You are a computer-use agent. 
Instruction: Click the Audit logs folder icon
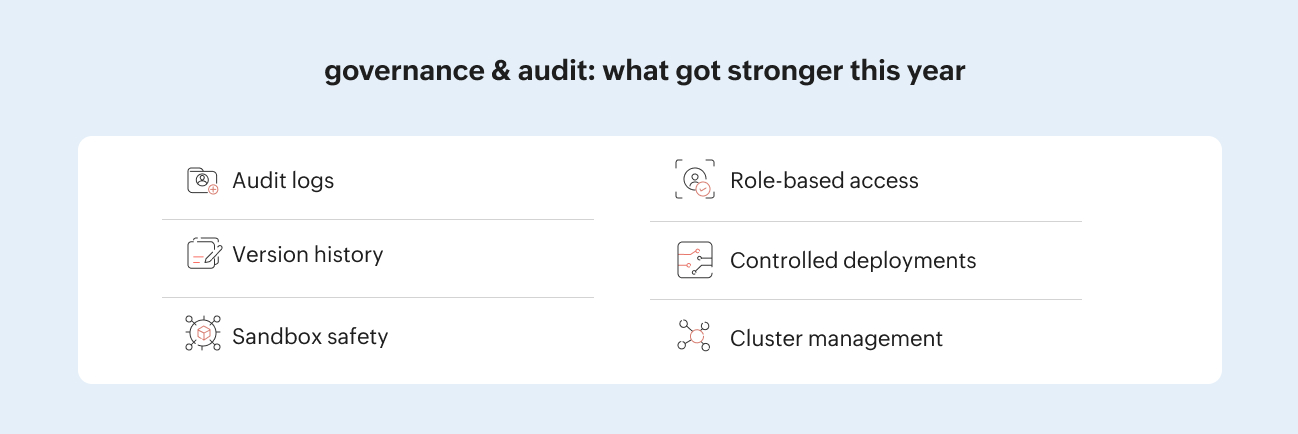(x=203, y=181)
